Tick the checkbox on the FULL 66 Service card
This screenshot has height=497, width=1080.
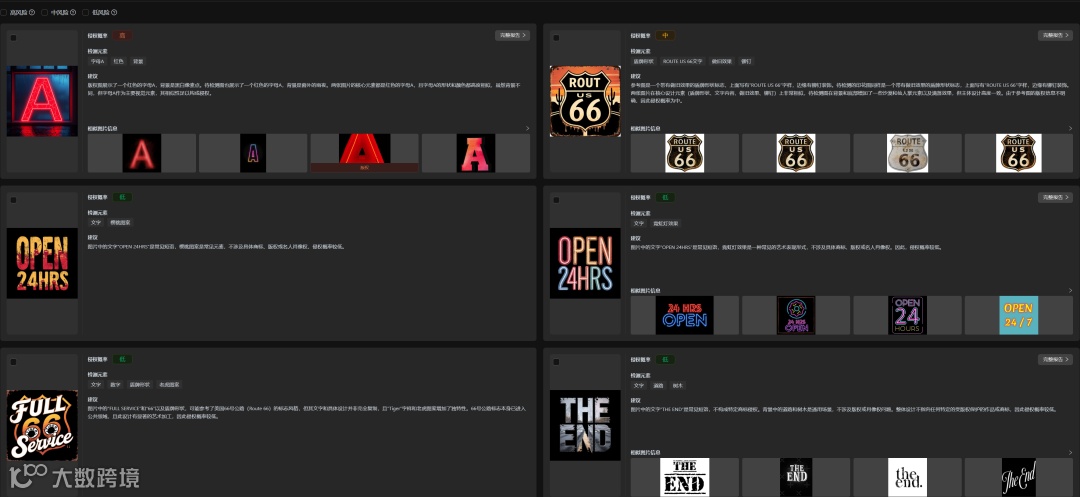pyautogui.click(x=14, y=362)
